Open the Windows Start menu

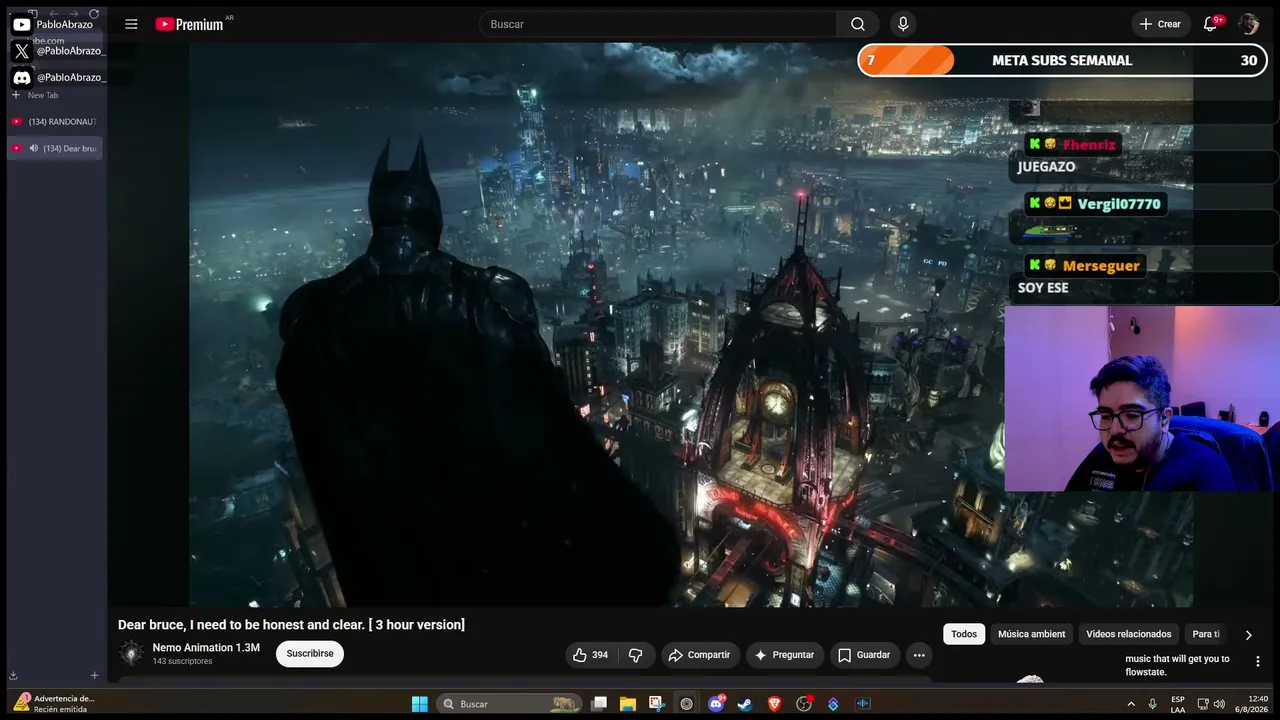click(420, 704)
